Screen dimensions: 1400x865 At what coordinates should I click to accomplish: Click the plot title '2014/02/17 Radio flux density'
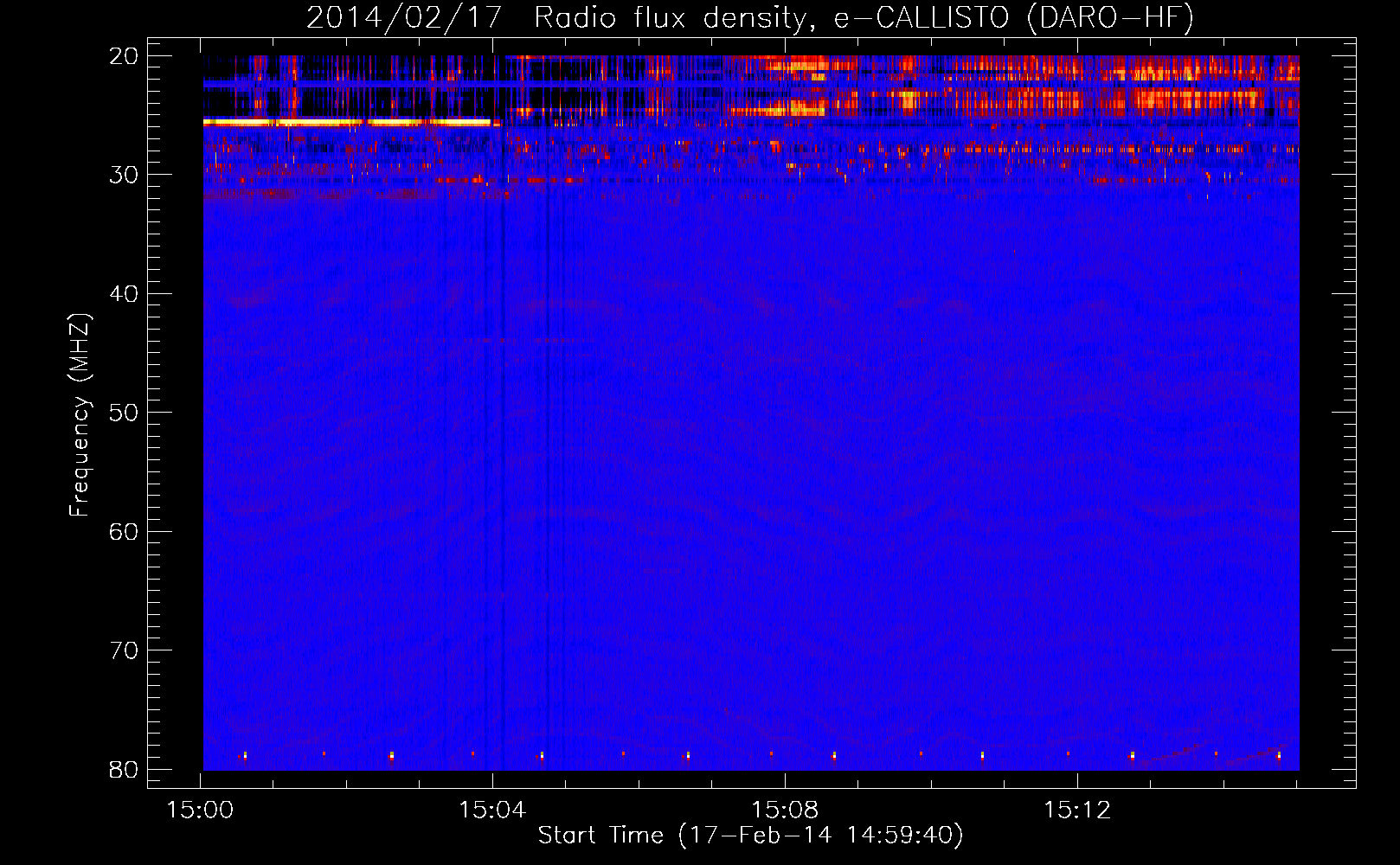[561, 17]
